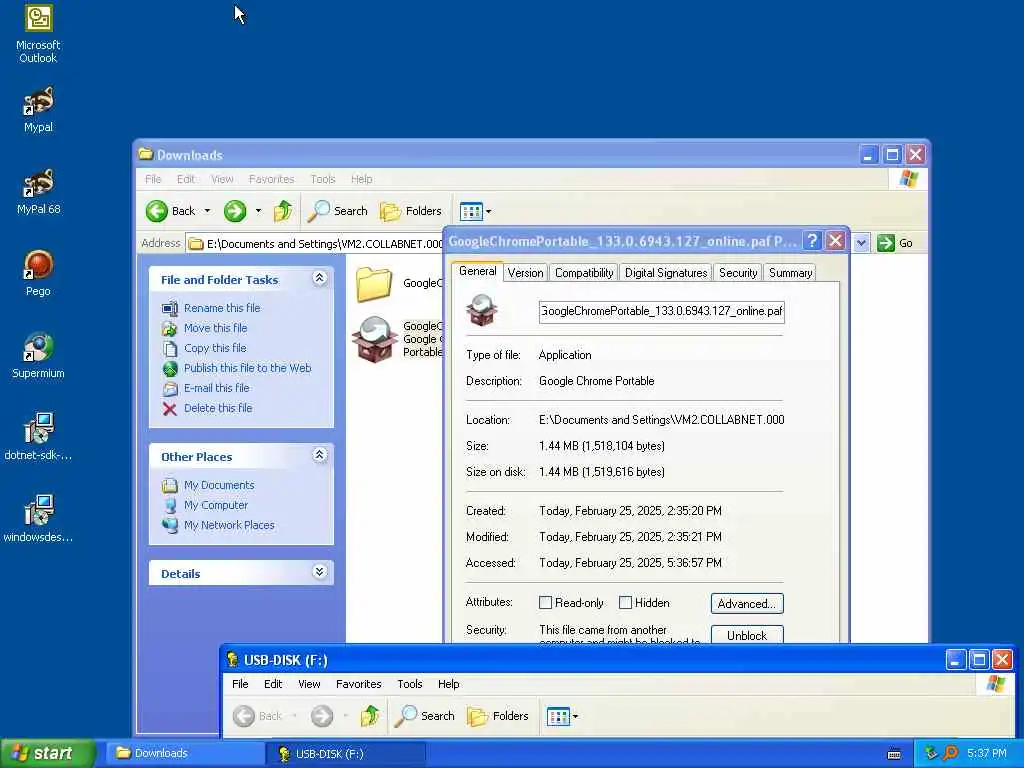
Task: Click Delete this file task
Action: [218, 408]
